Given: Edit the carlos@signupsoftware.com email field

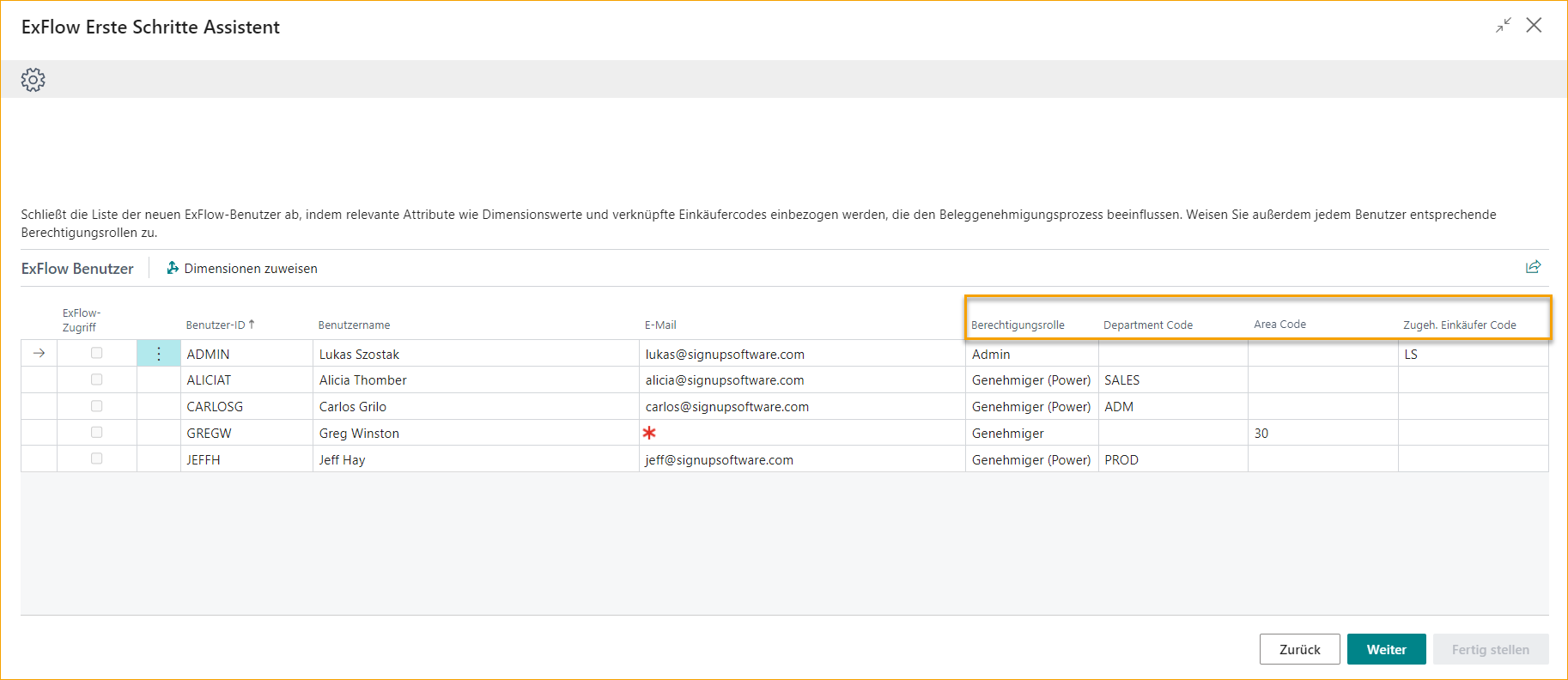Looking at the screenshot, I should (x=802, y=407).
